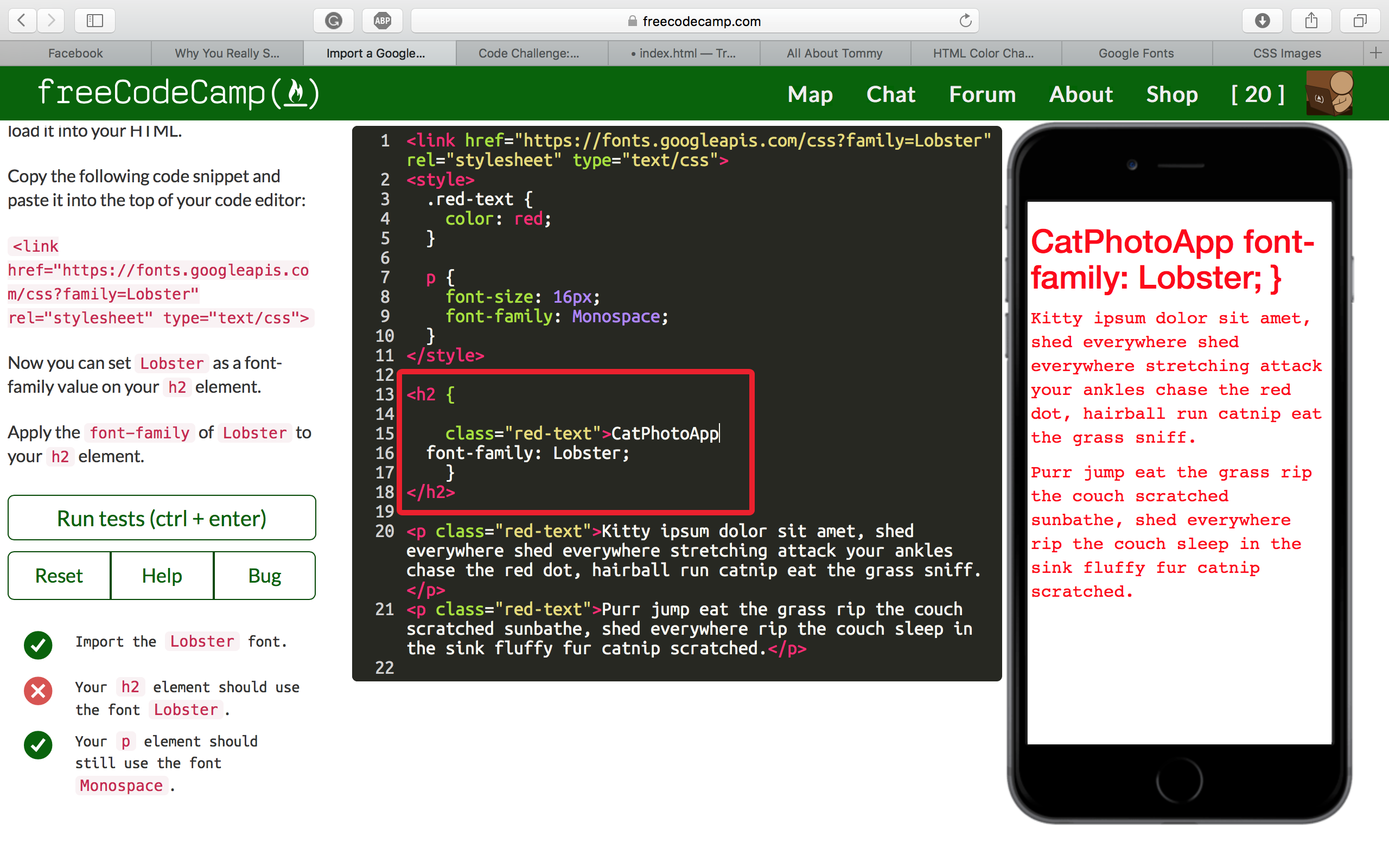Click the freeCodeCamp logo

[179, 93]
